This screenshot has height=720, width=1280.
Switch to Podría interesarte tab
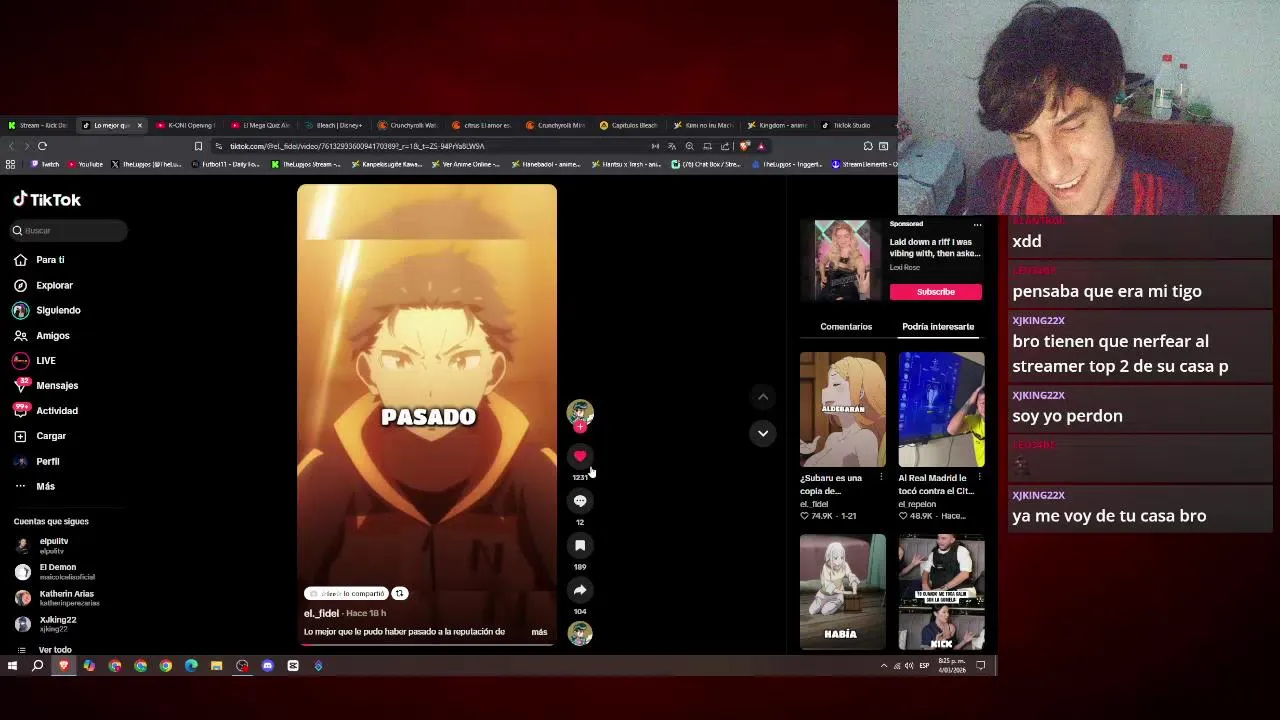click(x=938, y=327)
